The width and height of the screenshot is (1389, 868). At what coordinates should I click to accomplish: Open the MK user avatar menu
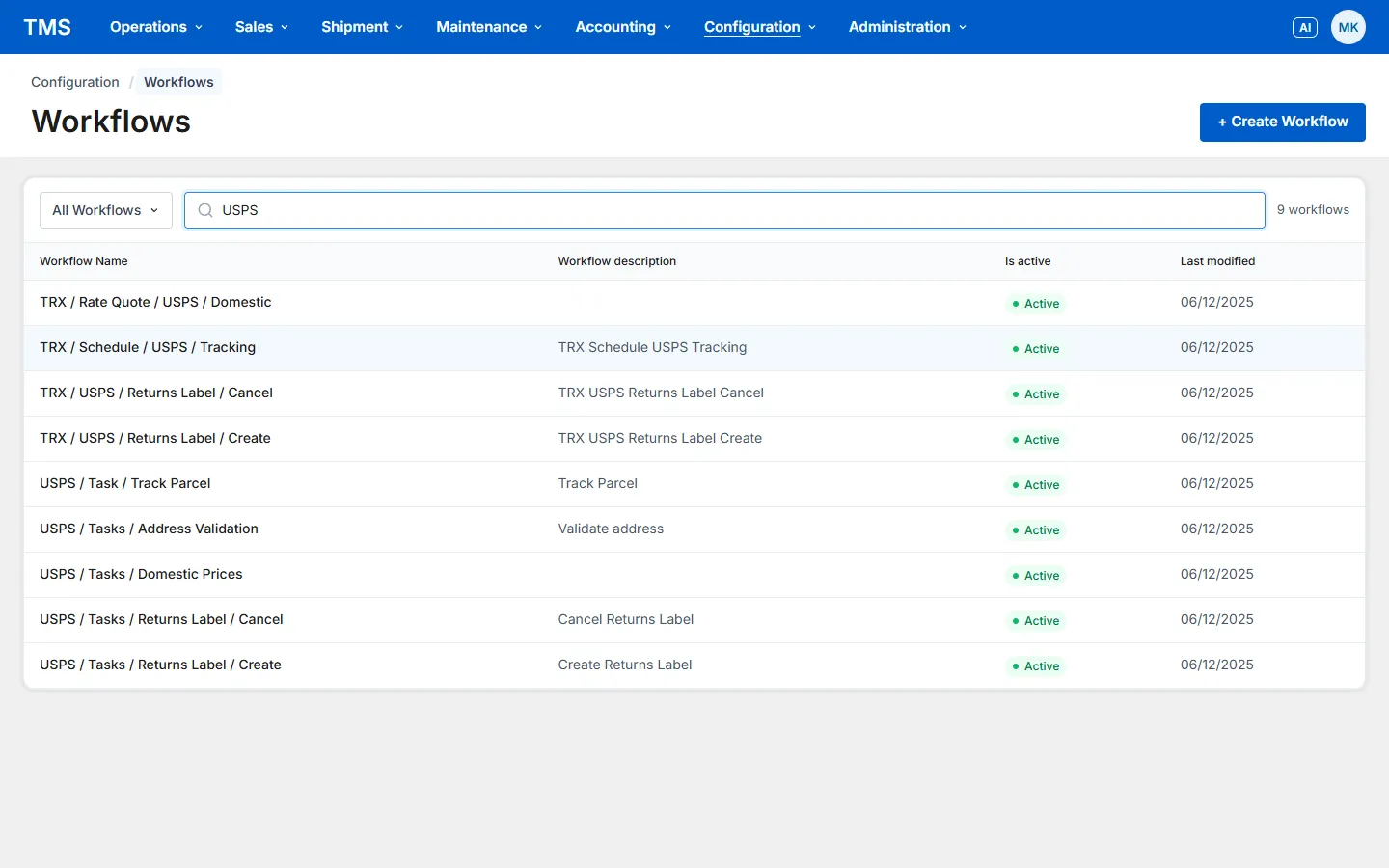click(1348, 27)
